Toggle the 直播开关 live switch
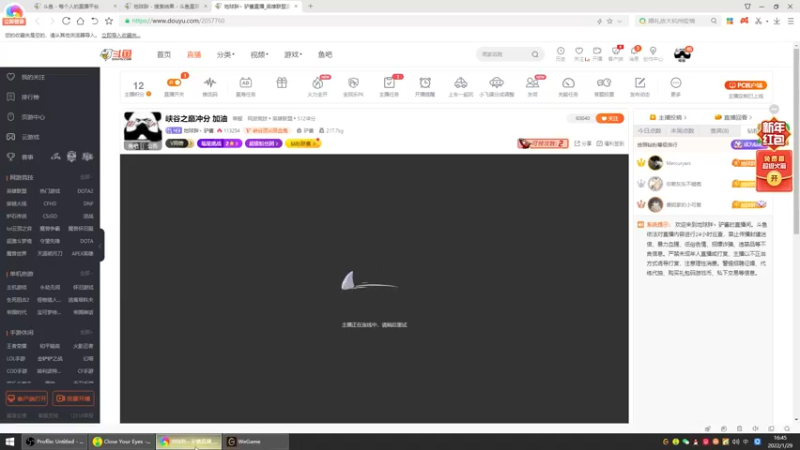 point(174,83)
